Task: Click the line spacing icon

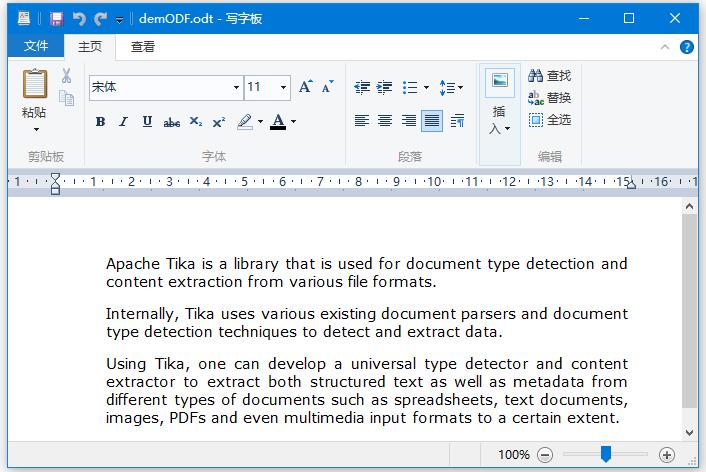Action: coord(447,87)
